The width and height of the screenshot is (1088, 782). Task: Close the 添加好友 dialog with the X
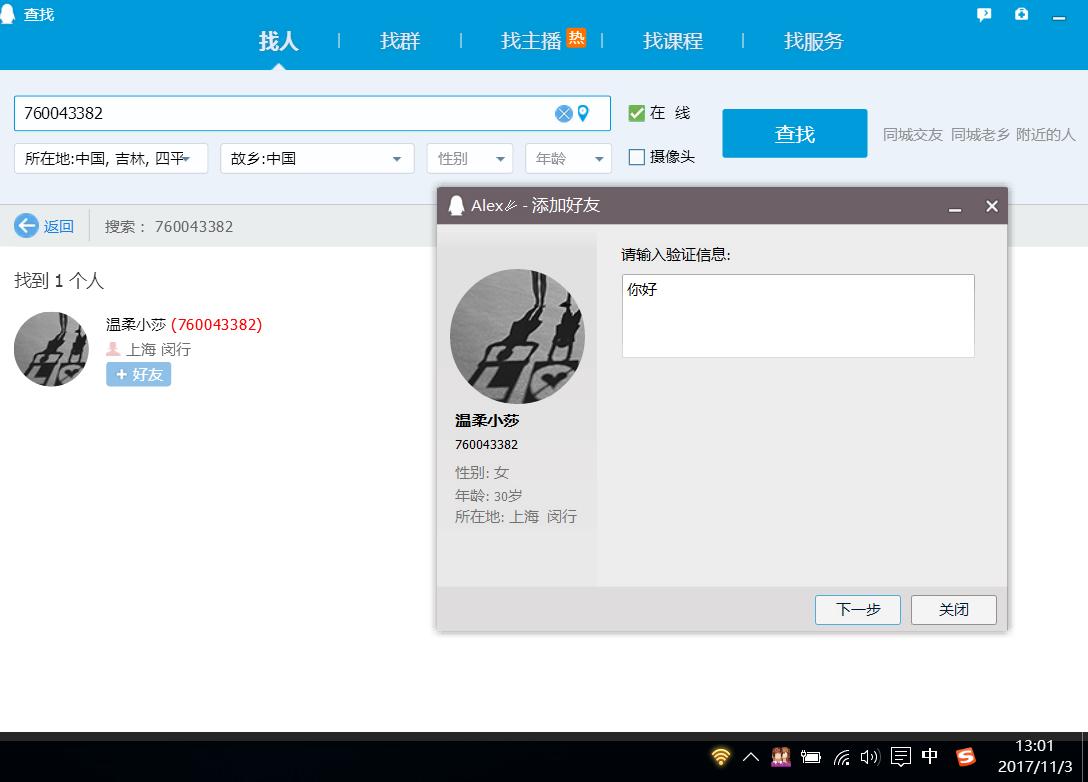[992, 206]
